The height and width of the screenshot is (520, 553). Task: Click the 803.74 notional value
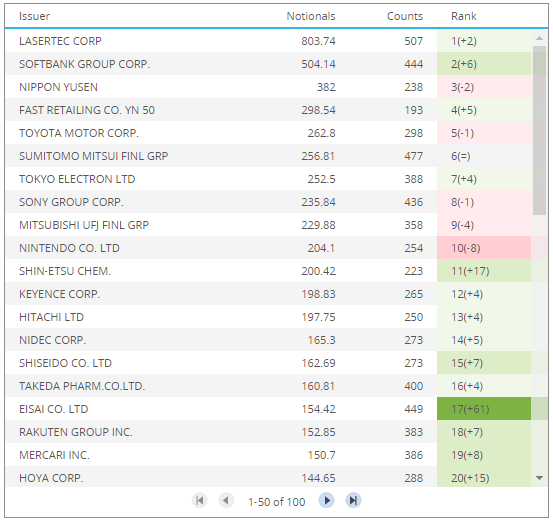tap(318, 41)
